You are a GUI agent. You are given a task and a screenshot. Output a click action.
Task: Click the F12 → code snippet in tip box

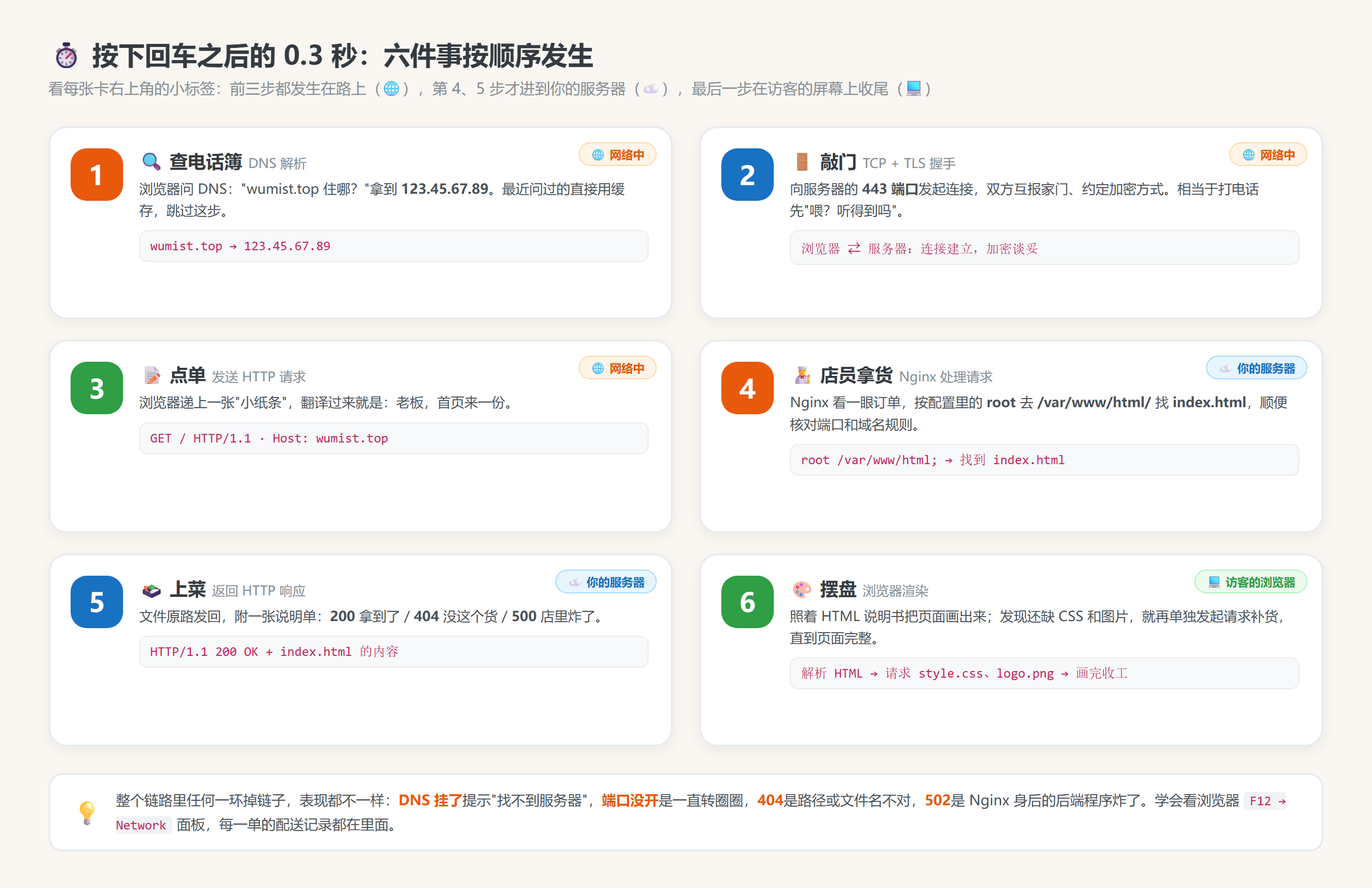[x=1266, y=801]
